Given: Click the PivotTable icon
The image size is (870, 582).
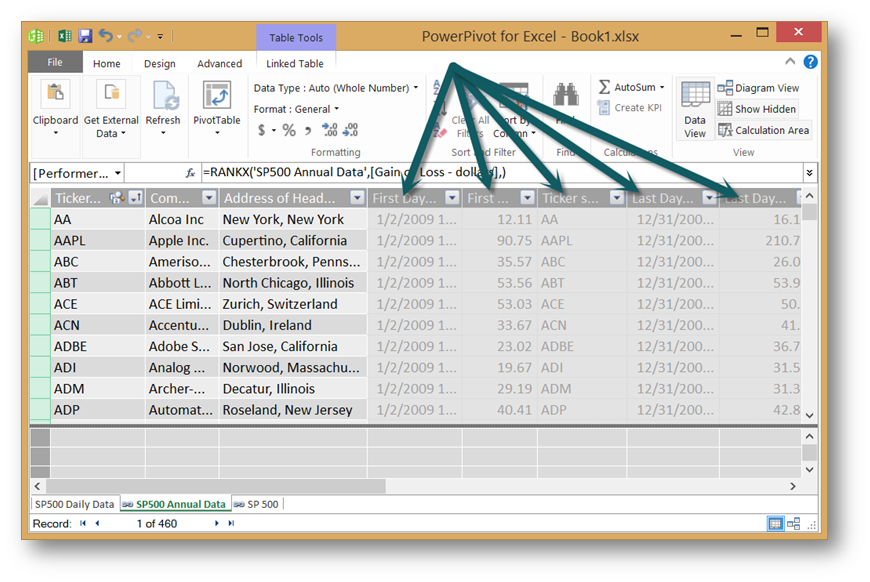Looking at the screenshot, I should coord(217,94).
